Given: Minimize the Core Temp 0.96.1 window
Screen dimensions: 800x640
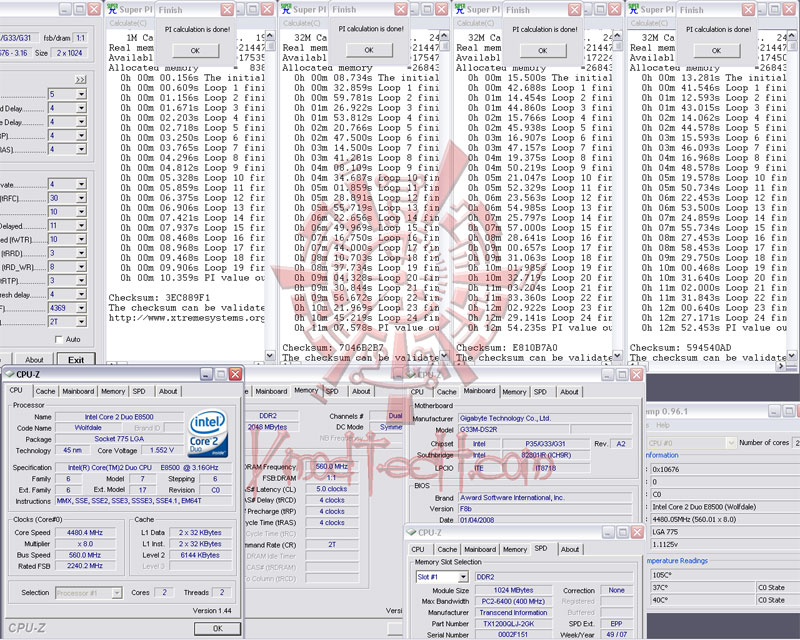Looking at the screenshot, I should click(774, 411).
